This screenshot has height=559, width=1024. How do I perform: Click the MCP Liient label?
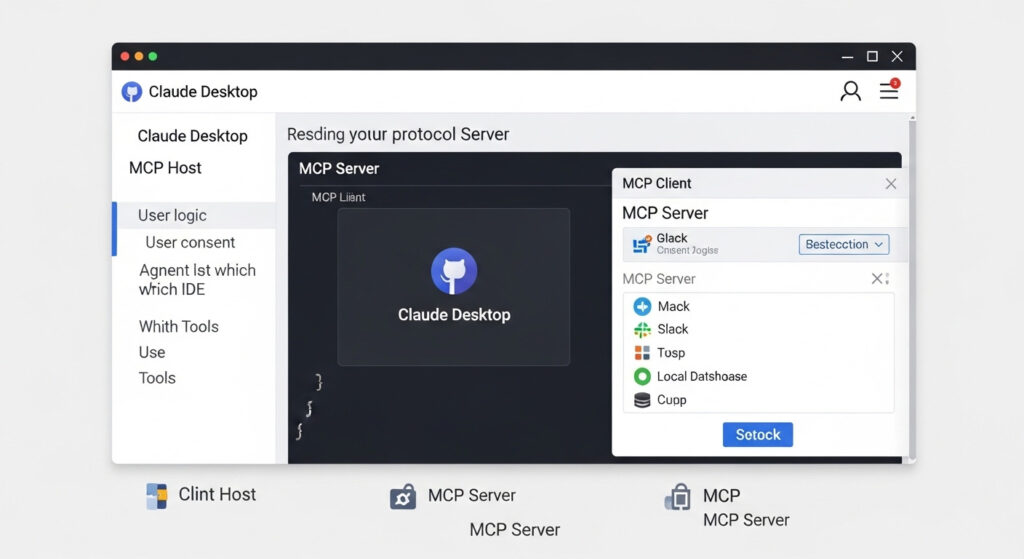coord(338,197)
